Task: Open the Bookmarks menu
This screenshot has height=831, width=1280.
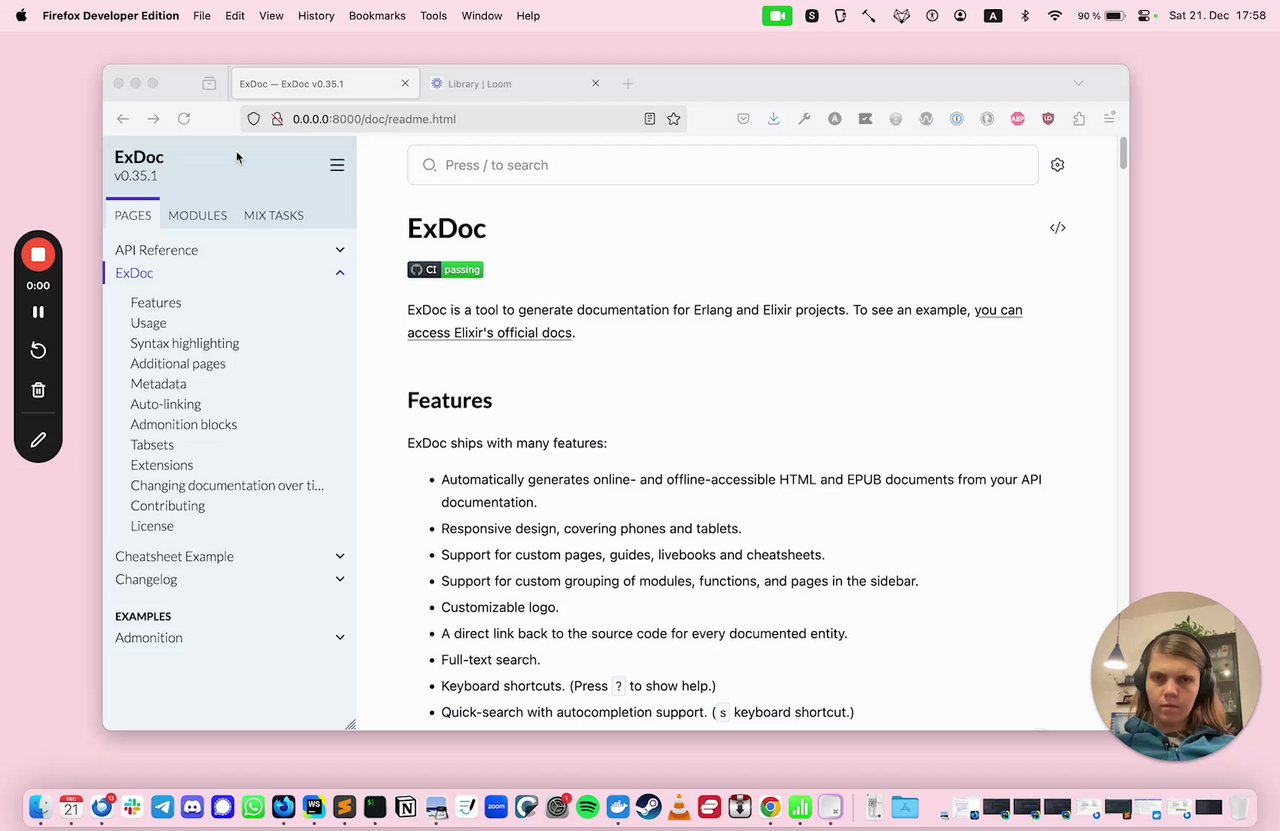Action: pyautogui.click(x=377, y=16)
